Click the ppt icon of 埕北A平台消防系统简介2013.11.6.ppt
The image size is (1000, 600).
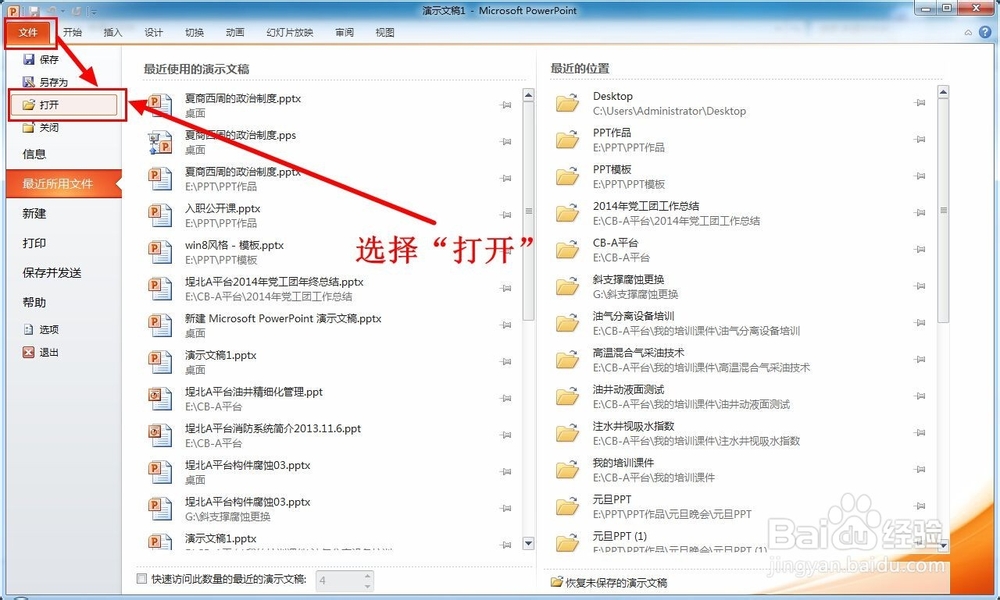tap(160, 435)
